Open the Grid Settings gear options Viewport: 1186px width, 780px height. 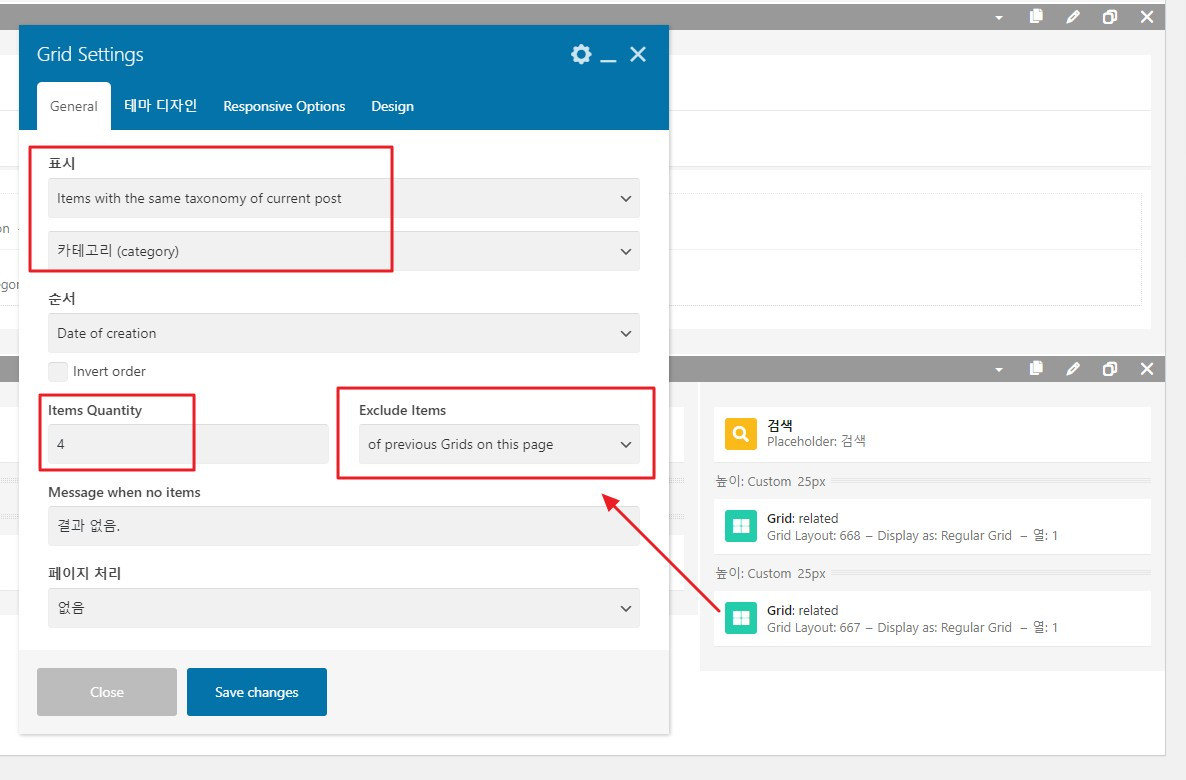tap(581, 54)
